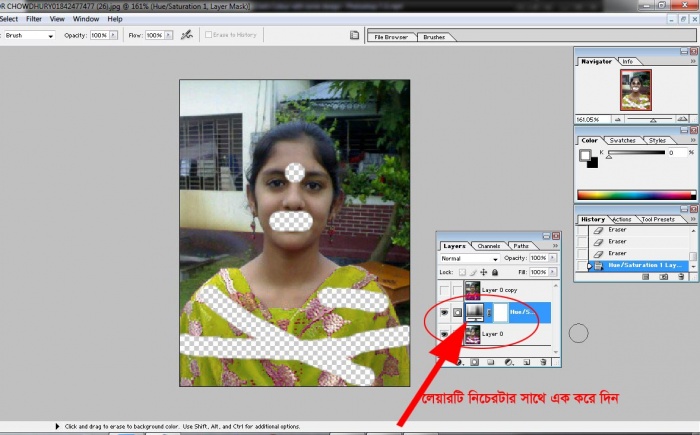Screen dimensions: 700x435
Task: Click the status bar triangle arrow
Action: coord(57,427)
